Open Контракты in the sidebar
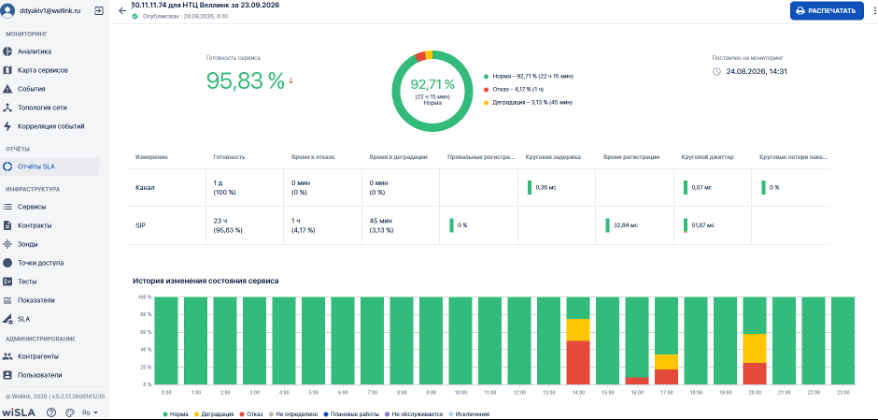The image size is (878, 420). tap(35, 226)
